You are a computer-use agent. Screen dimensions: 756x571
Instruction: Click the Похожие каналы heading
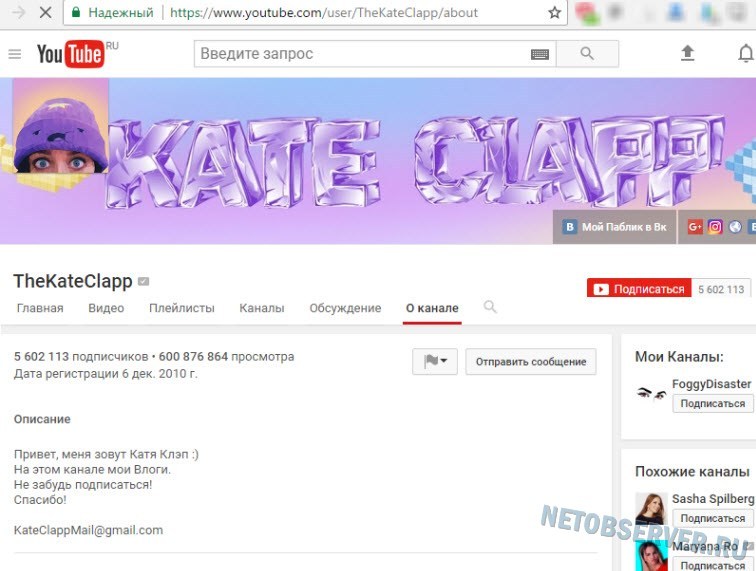point(692,471)
